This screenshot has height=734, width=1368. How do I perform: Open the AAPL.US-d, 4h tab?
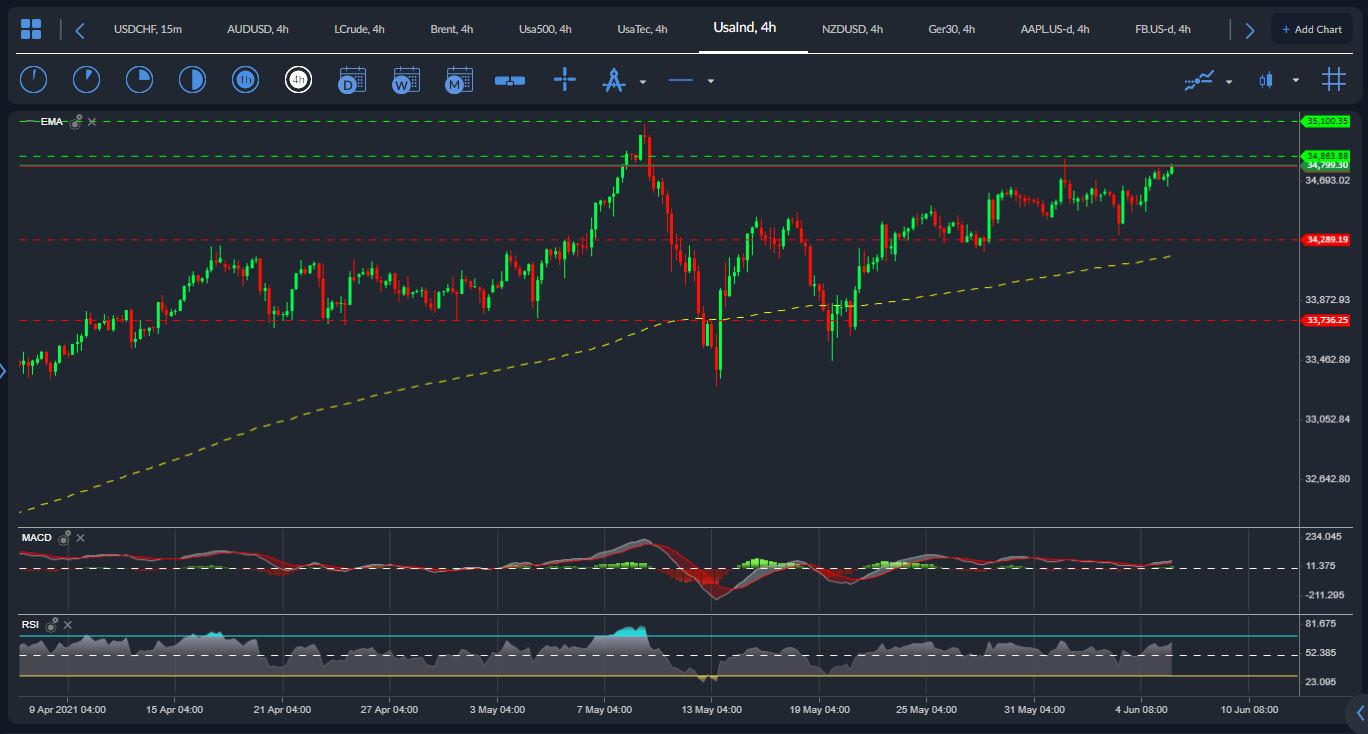(x=1054, y=29)
